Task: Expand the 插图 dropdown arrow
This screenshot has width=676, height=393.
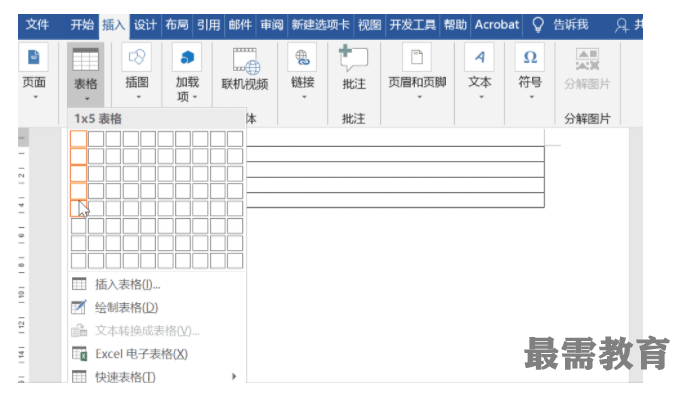Action: coord(138,97)
